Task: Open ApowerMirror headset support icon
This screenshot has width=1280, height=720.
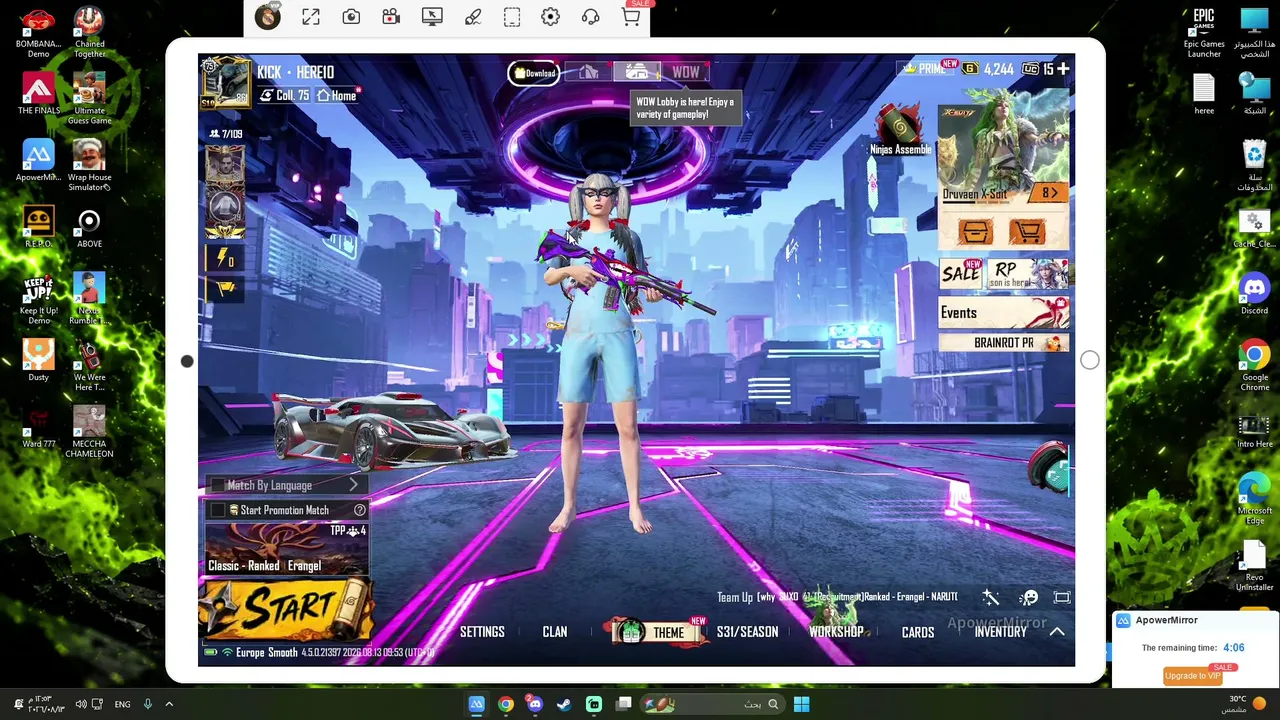Action: (590, 17)
